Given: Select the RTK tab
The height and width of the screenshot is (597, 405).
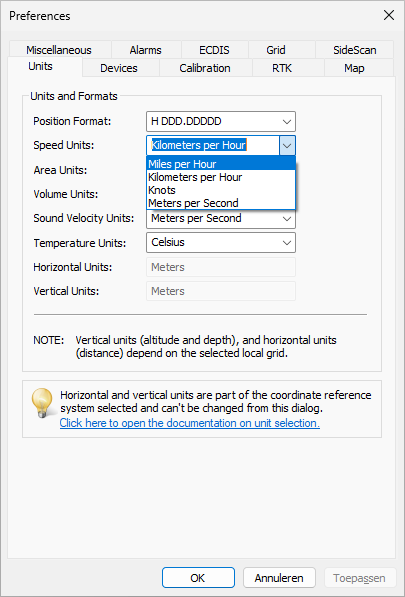Looking at the screenshot, I should [282, 68].
